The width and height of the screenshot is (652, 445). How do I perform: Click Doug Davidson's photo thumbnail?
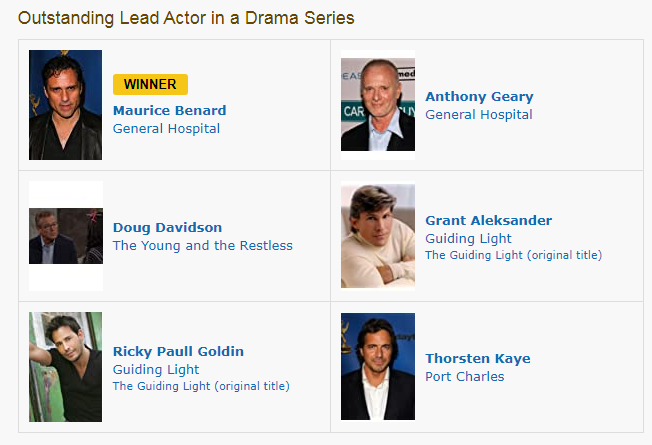pos(66,236)
